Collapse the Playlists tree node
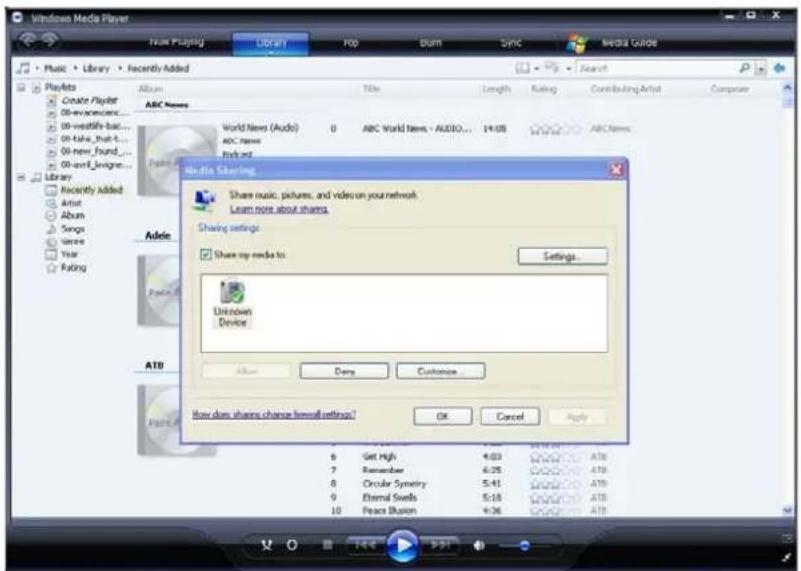The height and width of the screenshot is (571, 801). (21, 87)
